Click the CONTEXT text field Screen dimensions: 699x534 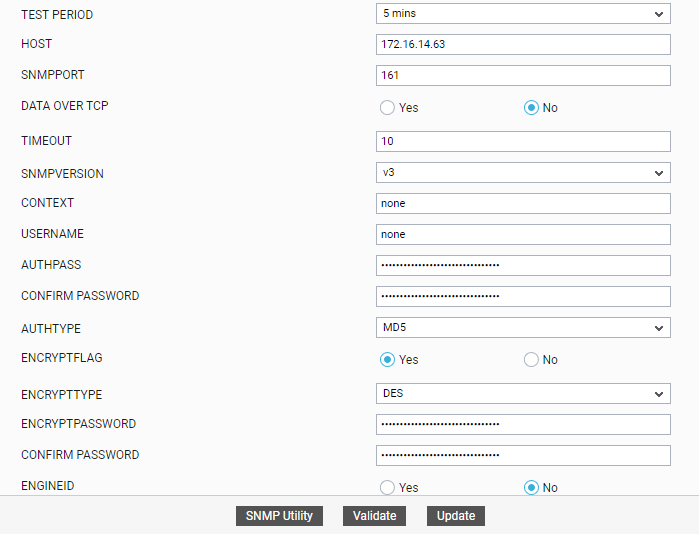(x=523, y=203)
